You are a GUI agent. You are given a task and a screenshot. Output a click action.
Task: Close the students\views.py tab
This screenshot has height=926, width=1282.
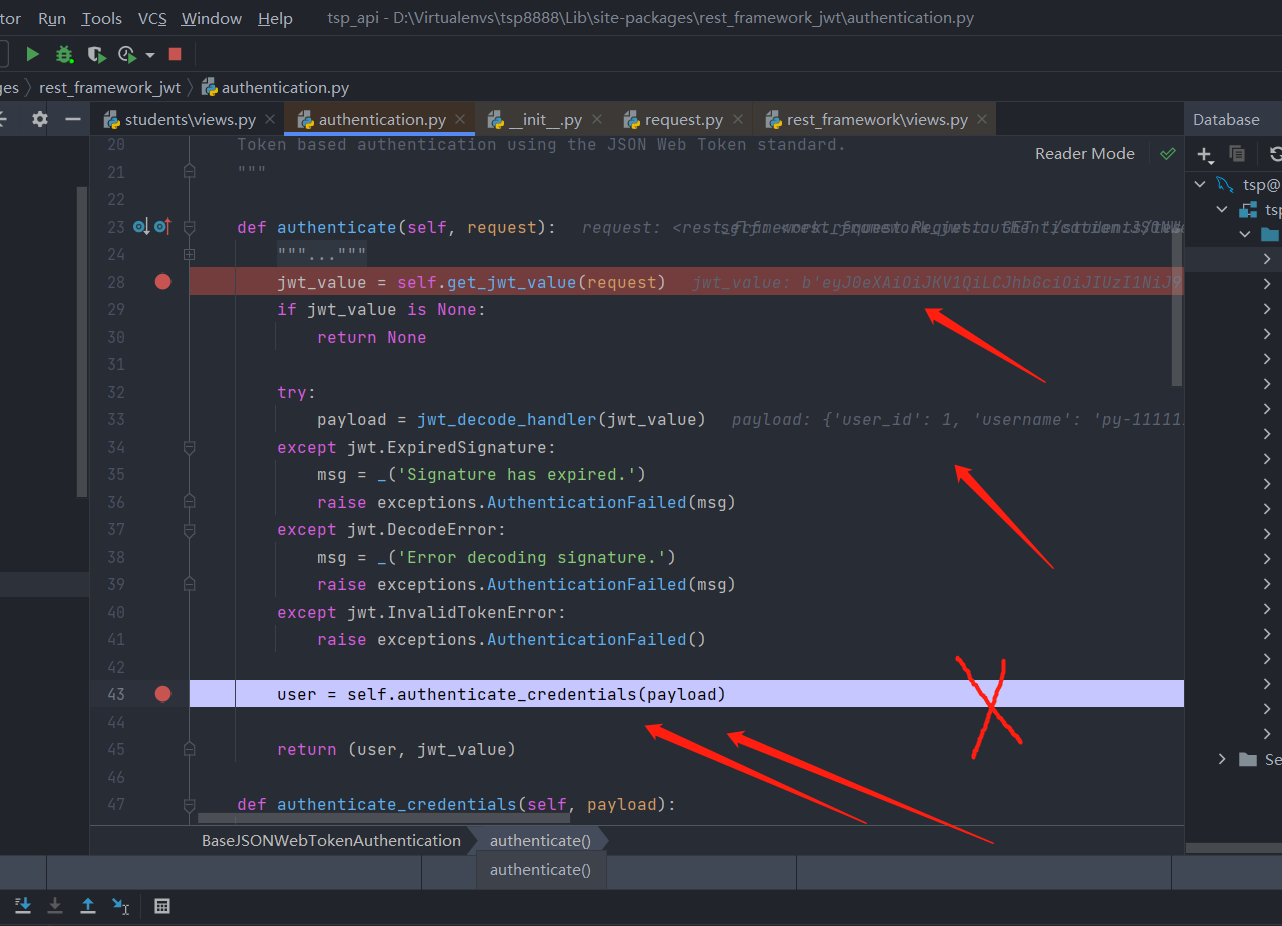[x=270, y=120]
